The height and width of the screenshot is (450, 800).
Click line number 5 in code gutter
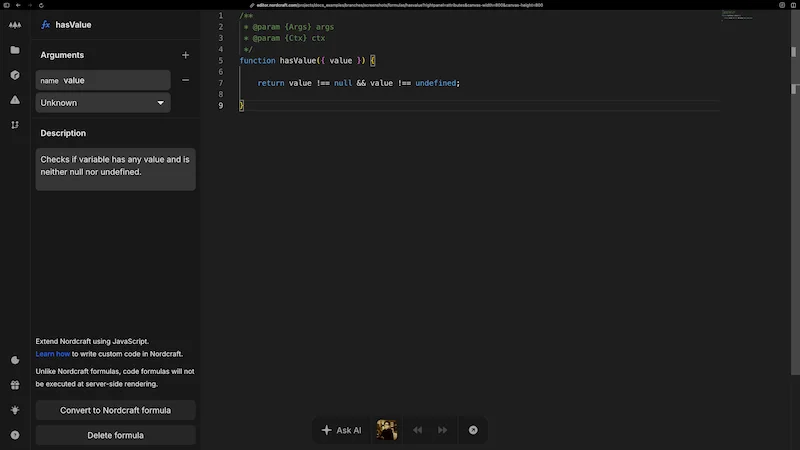(221, 61)
